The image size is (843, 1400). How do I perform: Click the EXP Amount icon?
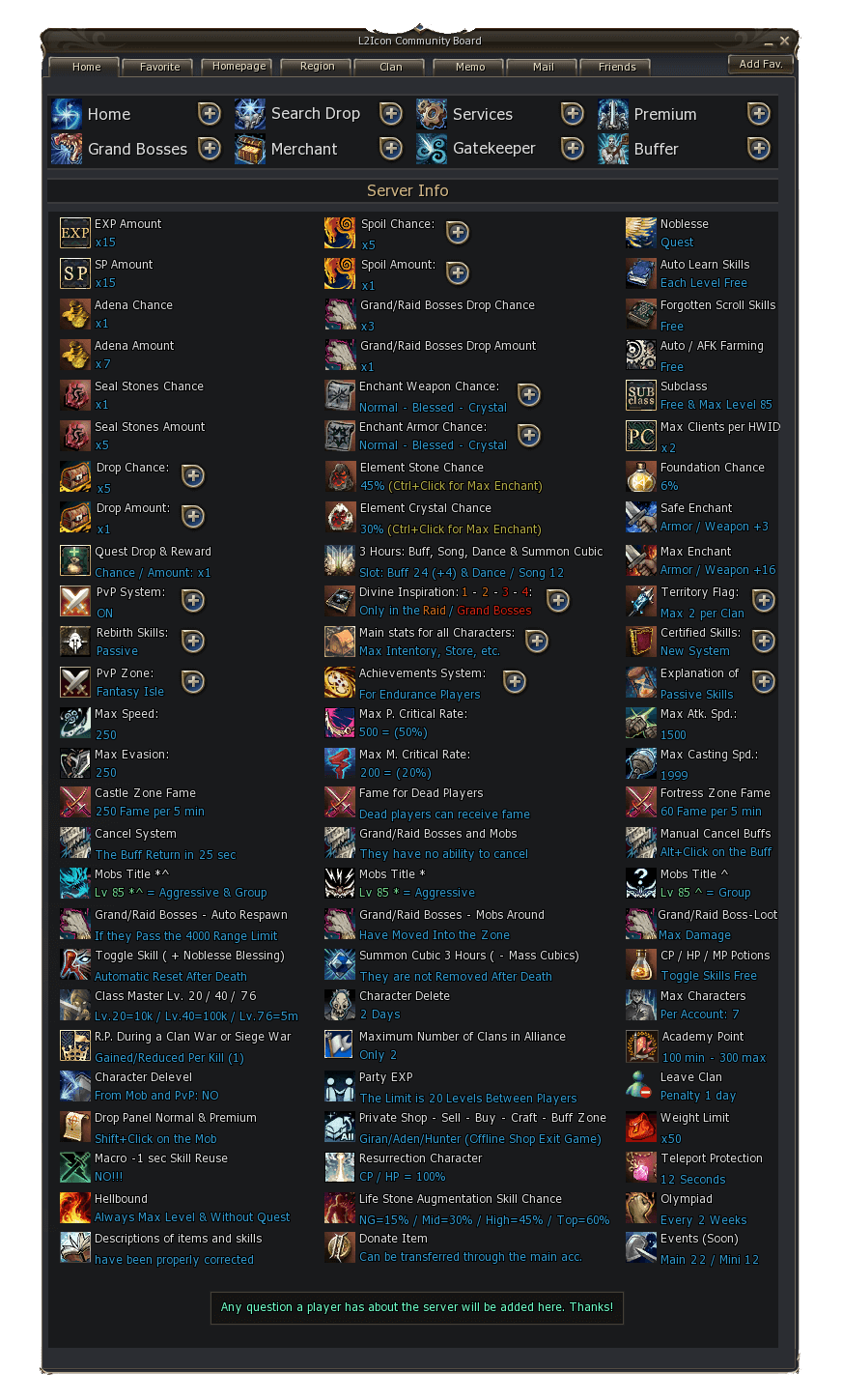point(75,233)
